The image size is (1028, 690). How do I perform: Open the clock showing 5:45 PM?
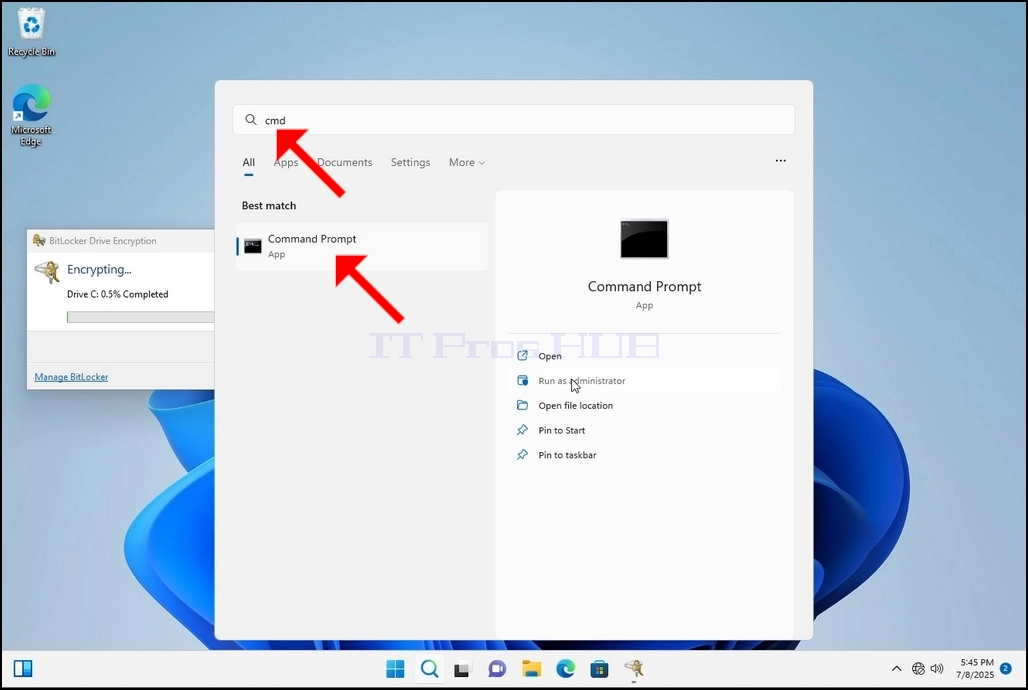coord(976,668)
